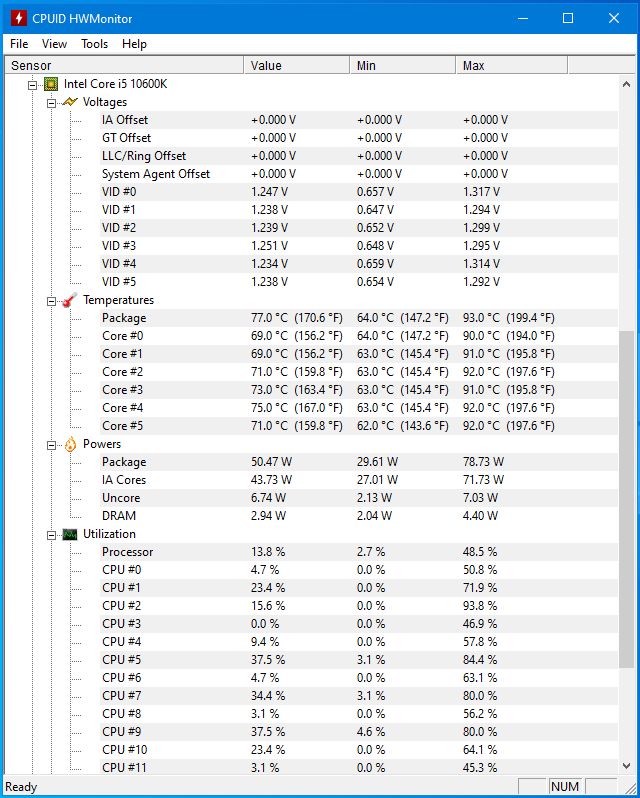Click the Temperatures thermometer icon
The width and height of the screenshot is (640, 798).
click(70, 300)
